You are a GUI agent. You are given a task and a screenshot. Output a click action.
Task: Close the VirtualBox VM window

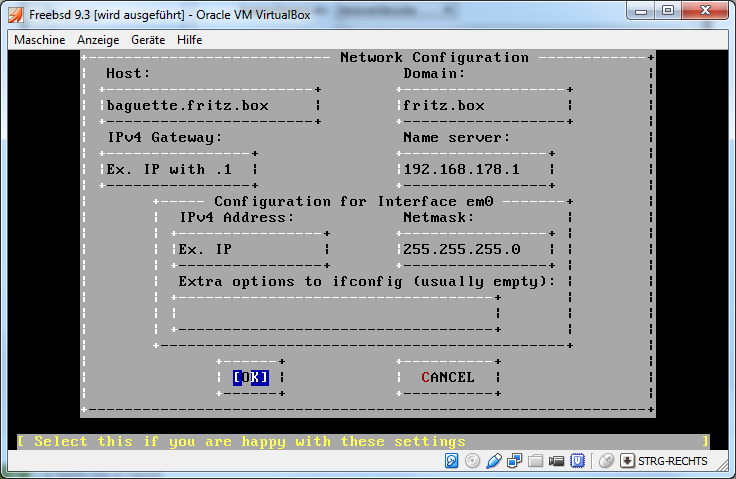click(705, 10)
